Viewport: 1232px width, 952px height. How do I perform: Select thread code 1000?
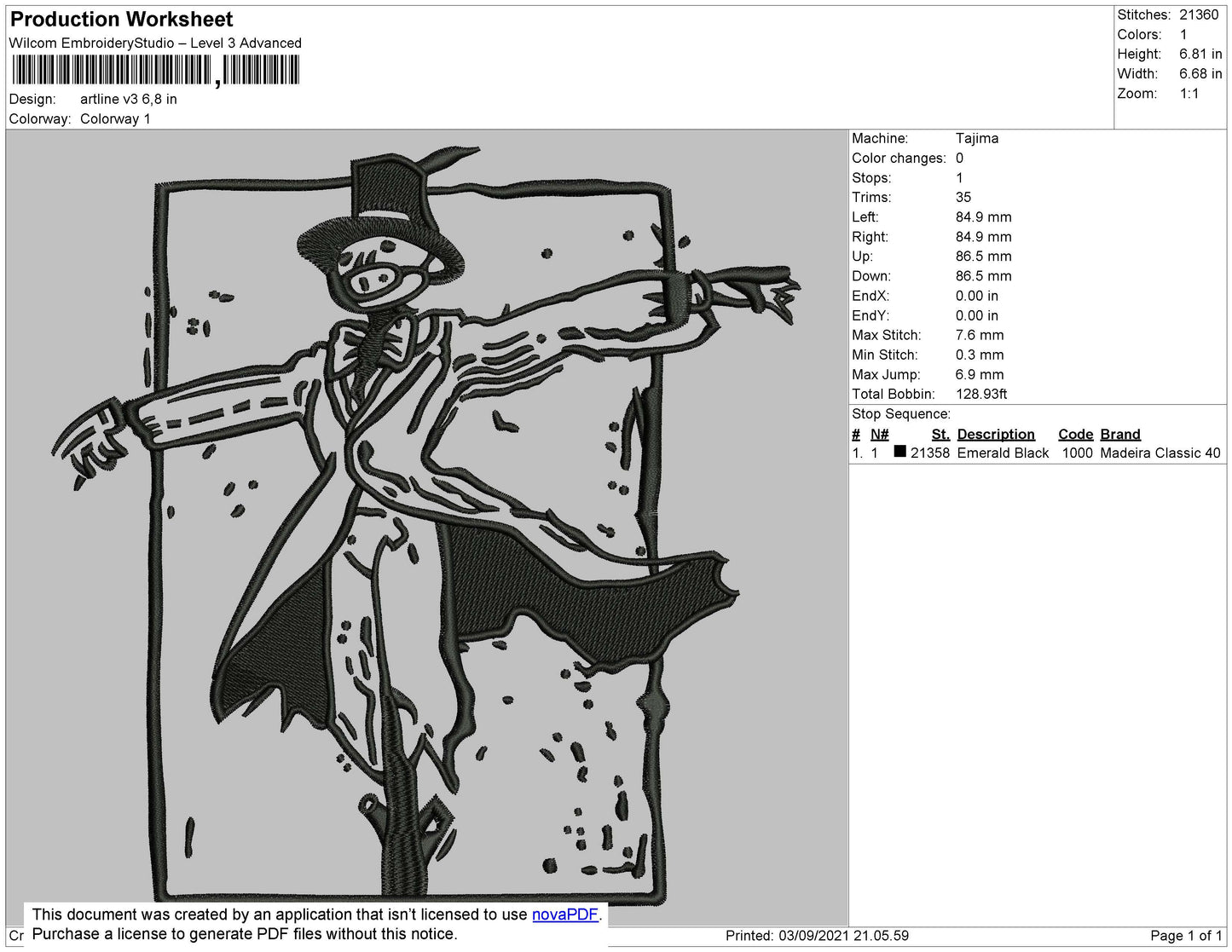pos(1077,453)
